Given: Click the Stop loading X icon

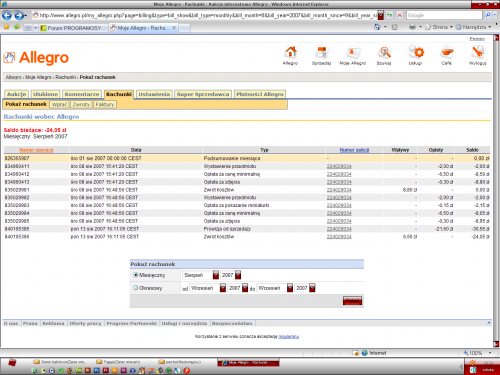Looking at the screenshot, I should (x=399, y=15).
